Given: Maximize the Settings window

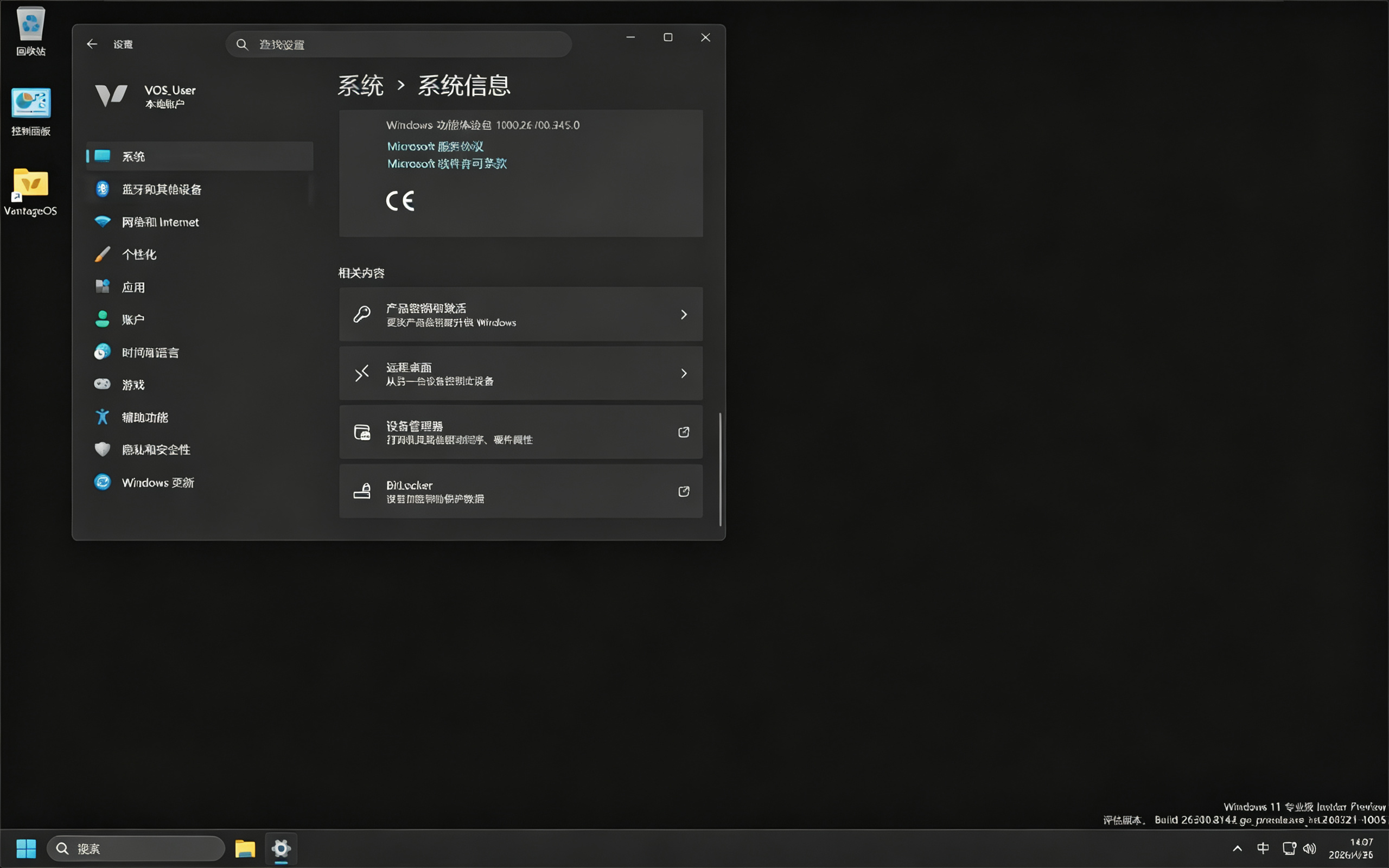Looking at the screenshot, I should click(668, 37).
